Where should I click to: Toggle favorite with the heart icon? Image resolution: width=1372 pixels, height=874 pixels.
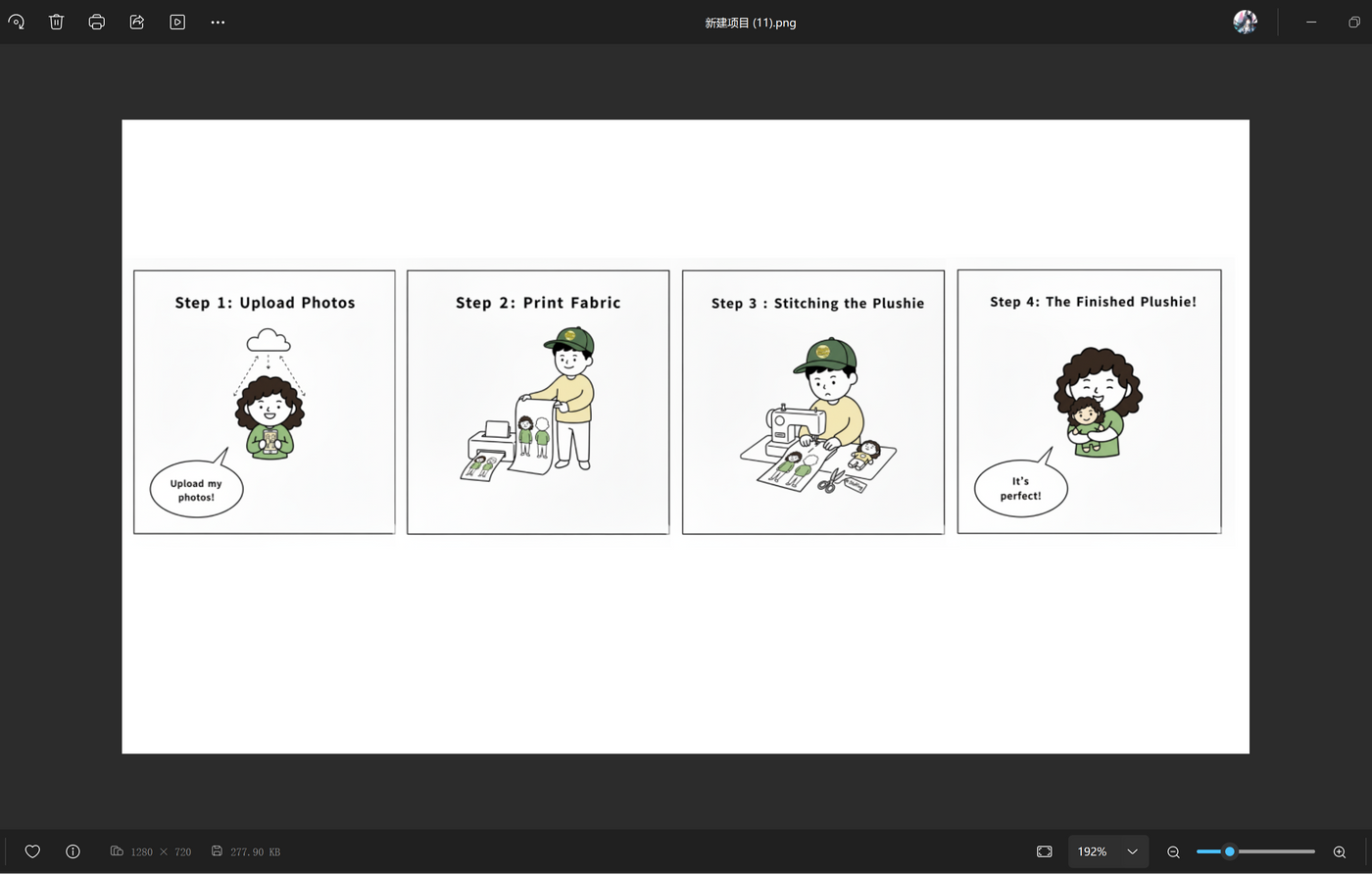(32, 851)
